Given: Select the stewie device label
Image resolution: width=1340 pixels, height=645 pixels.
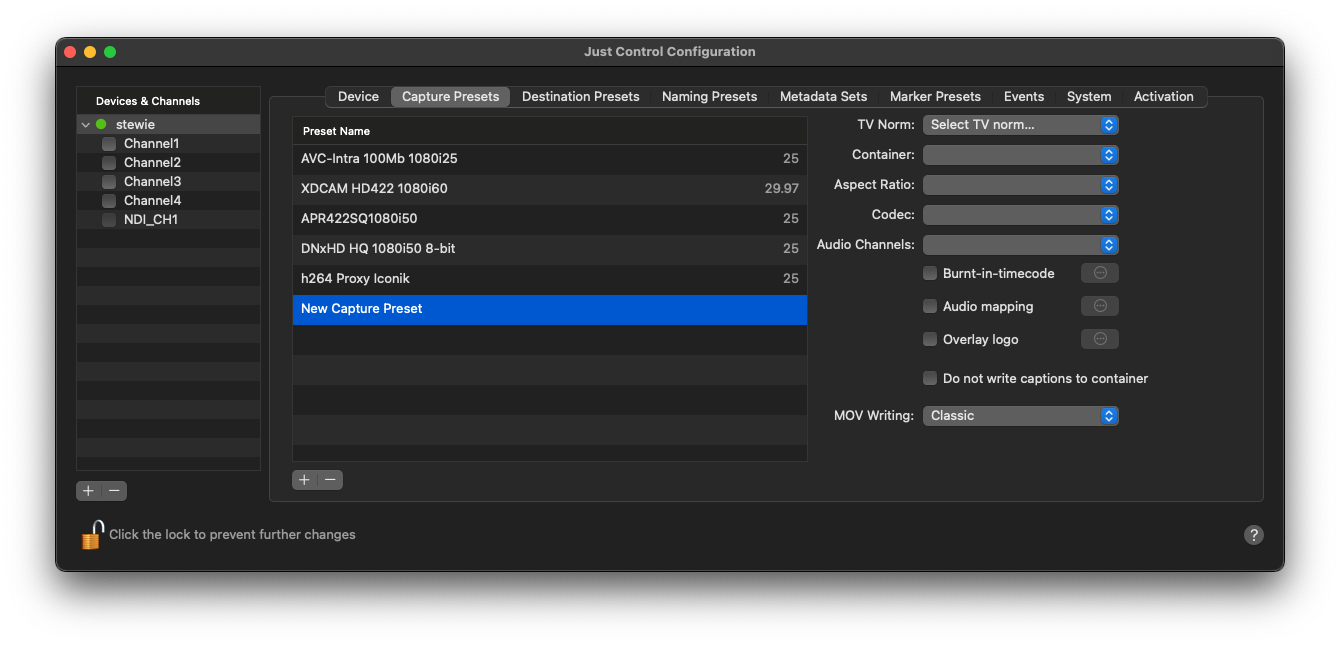Looking at the screenshot, I should click(x=135, y=125).
